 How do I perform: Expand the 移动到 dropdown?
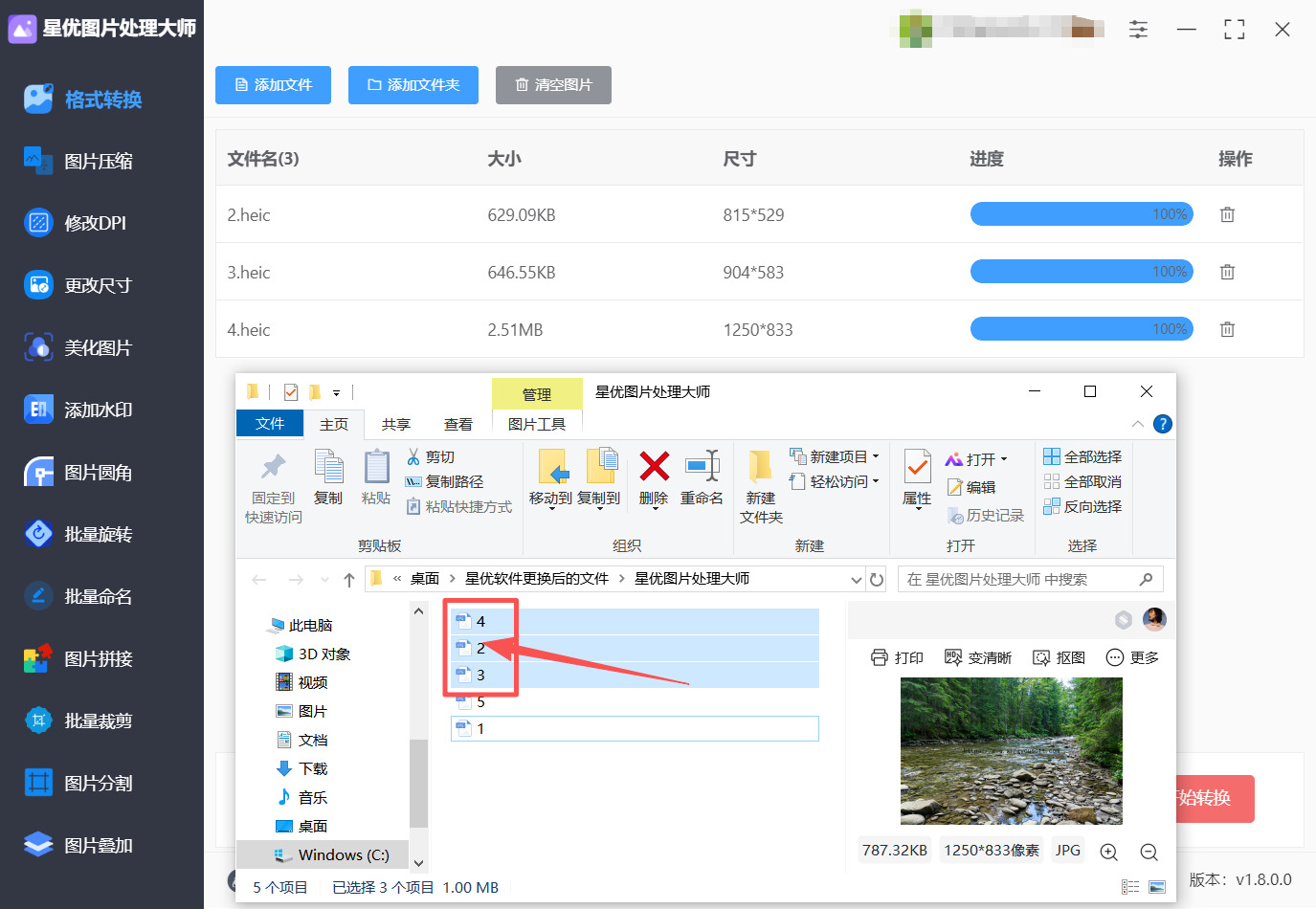point(550,509)
